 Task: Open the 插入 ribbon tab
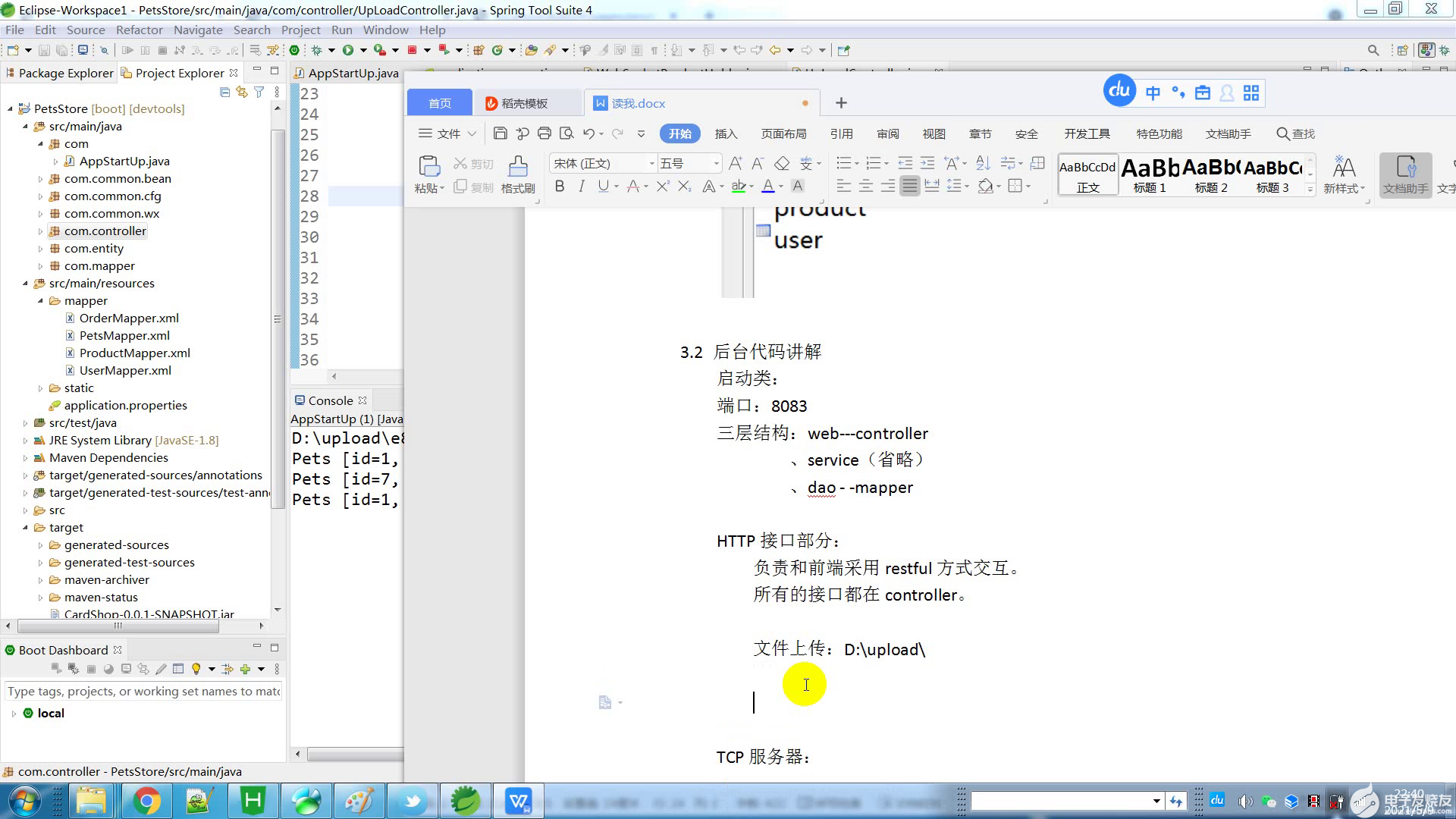coord(726,133)
